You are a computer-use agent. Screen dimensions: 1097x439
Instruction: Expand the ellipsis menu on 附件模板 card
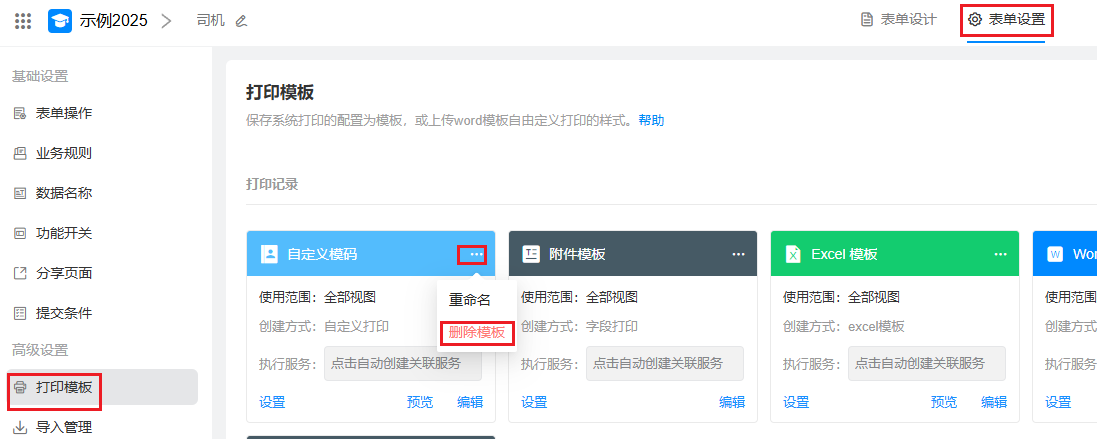738,254
